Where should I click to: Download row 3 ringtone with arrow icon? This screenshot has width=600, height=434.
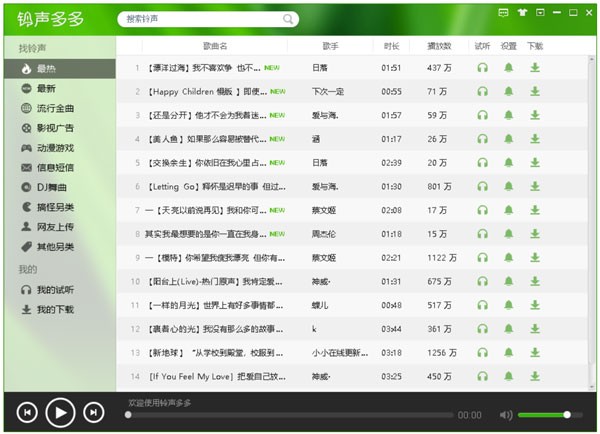coord(535,115)
